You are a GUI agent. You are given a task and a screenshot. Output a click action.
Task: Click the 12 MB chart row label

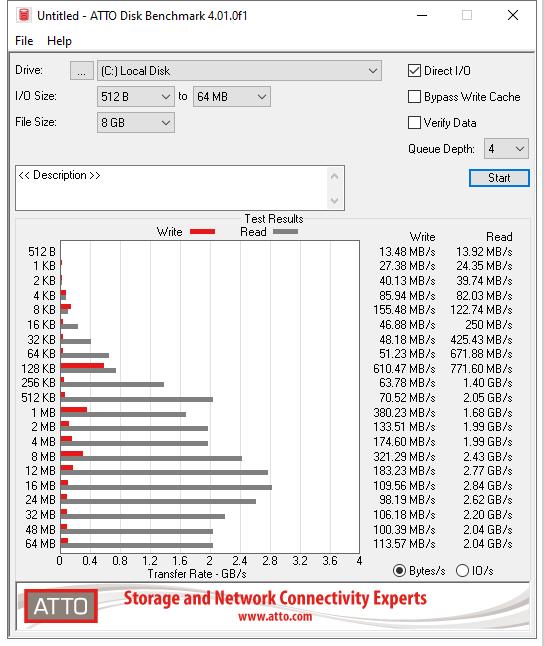40,471
